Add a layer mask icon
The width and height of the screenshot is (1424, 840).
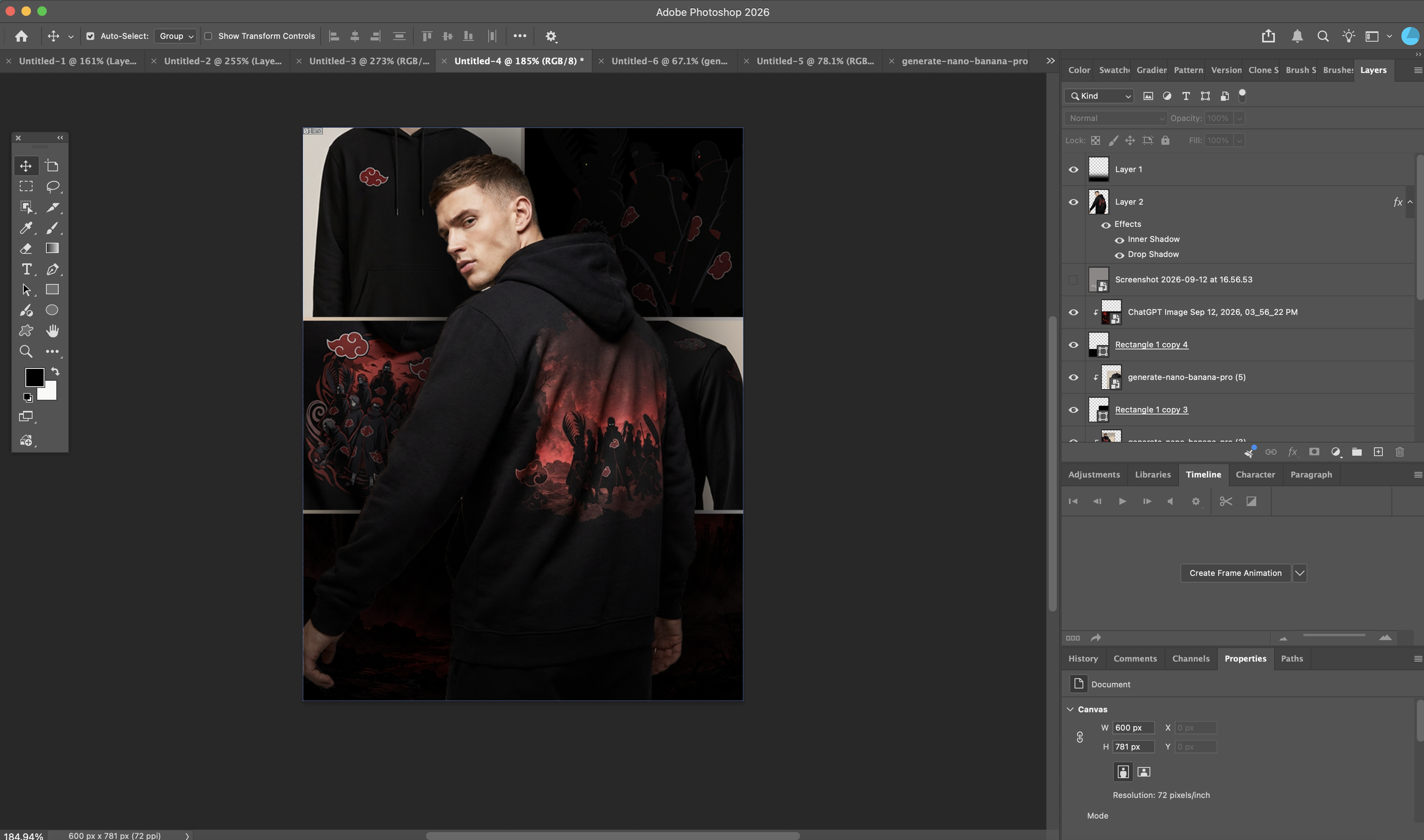[1314, 452]
